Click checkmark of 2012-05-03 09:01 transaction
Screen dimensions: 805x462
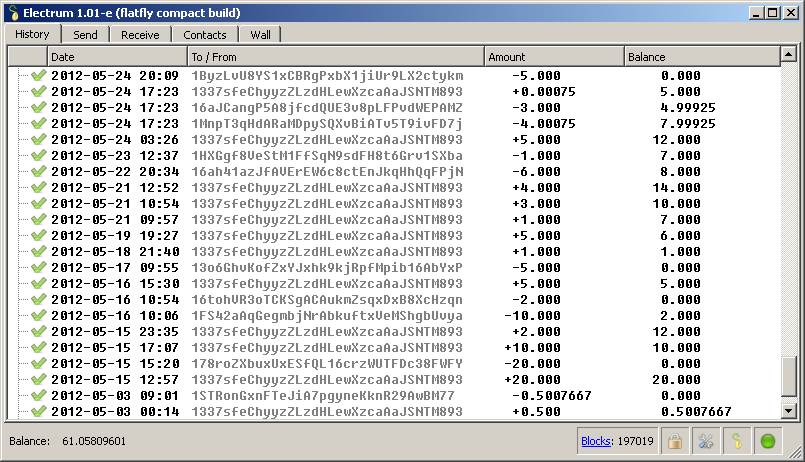click(x=39, y=396)
